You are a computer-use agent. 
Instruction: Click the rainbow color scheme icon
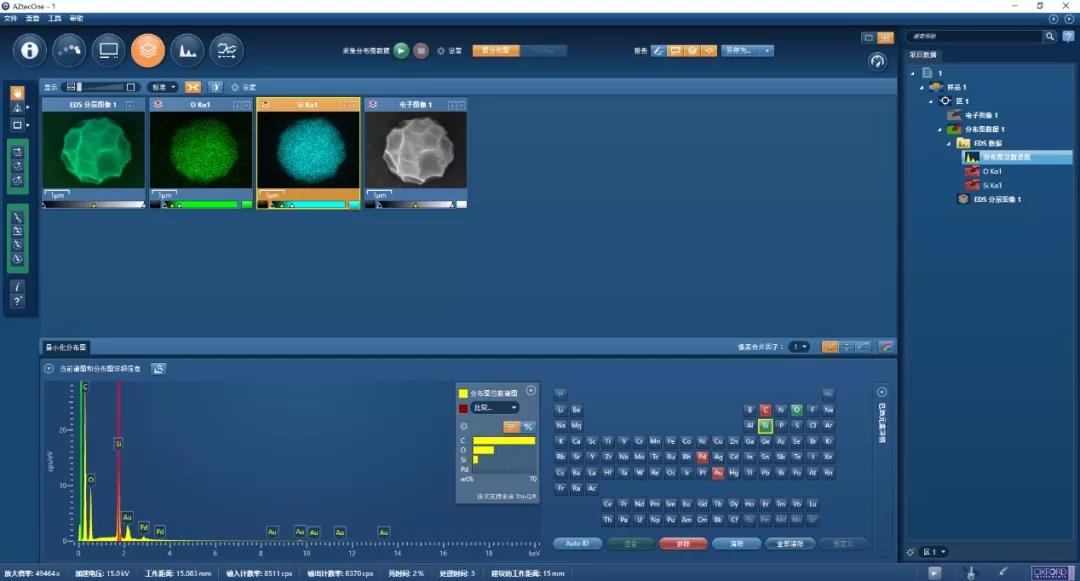click(x=886, y=347)
